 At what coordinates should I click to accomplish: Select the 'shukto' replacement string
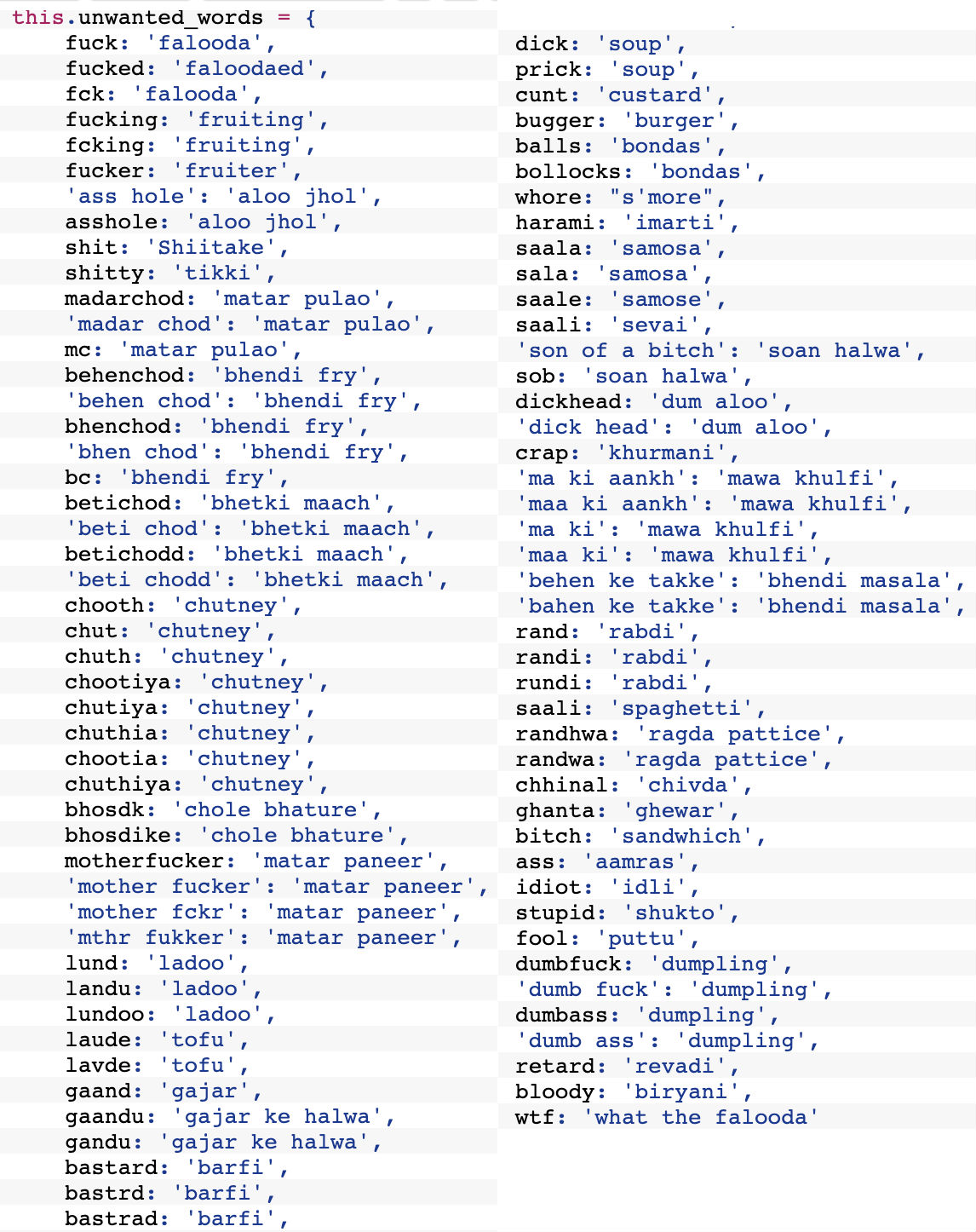[x=674, y=912]
